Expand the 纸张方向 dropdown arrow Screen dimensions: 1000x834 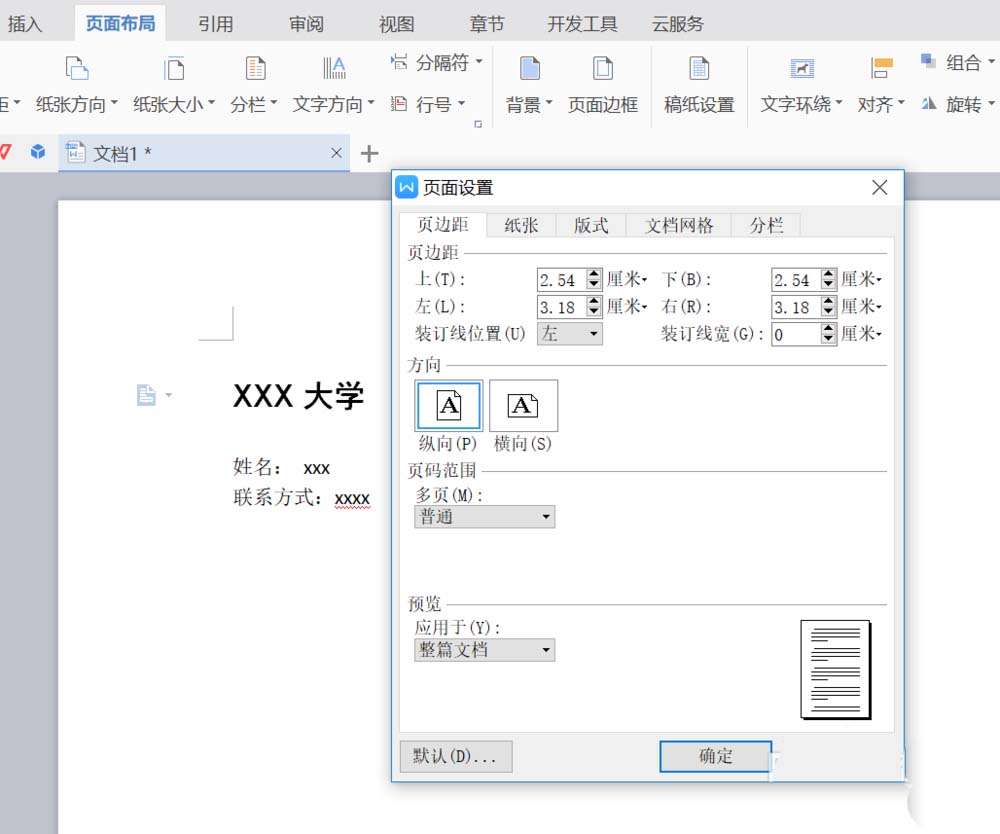114,102
